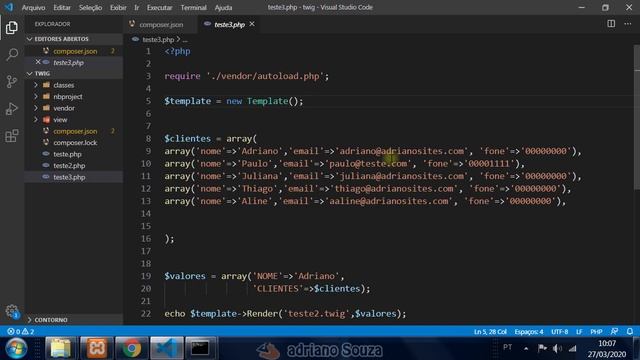Click the Ln 5, Col 28 status item
The image size is (640, 360).
coord(490,331)
